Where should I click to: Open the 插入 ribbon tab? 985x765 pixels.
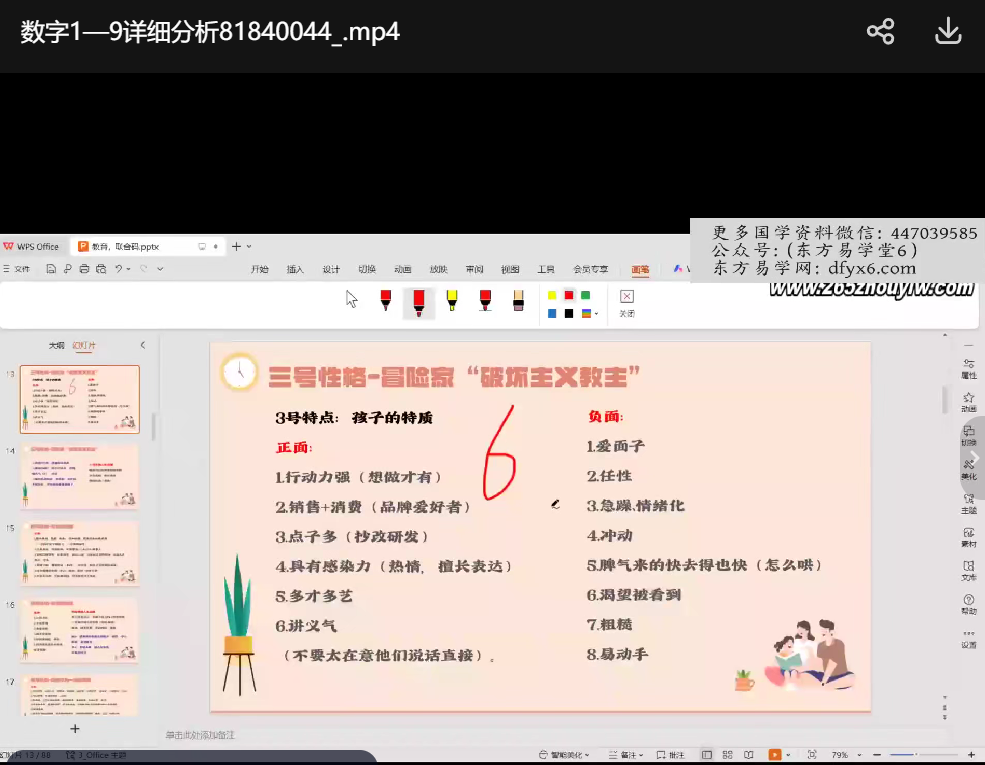[x=295, y=270]
